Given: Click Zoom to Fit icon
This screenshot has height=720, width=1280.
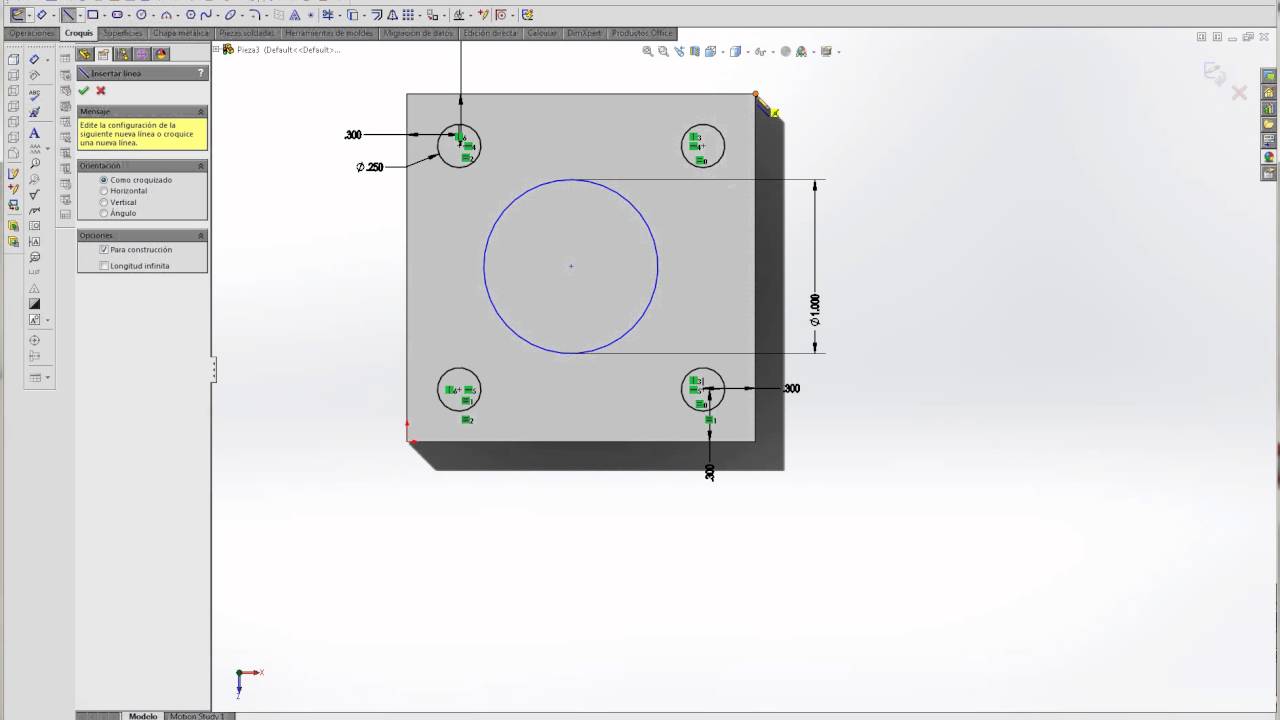Looking at the screenshot, I should click(x=647, y=51).
